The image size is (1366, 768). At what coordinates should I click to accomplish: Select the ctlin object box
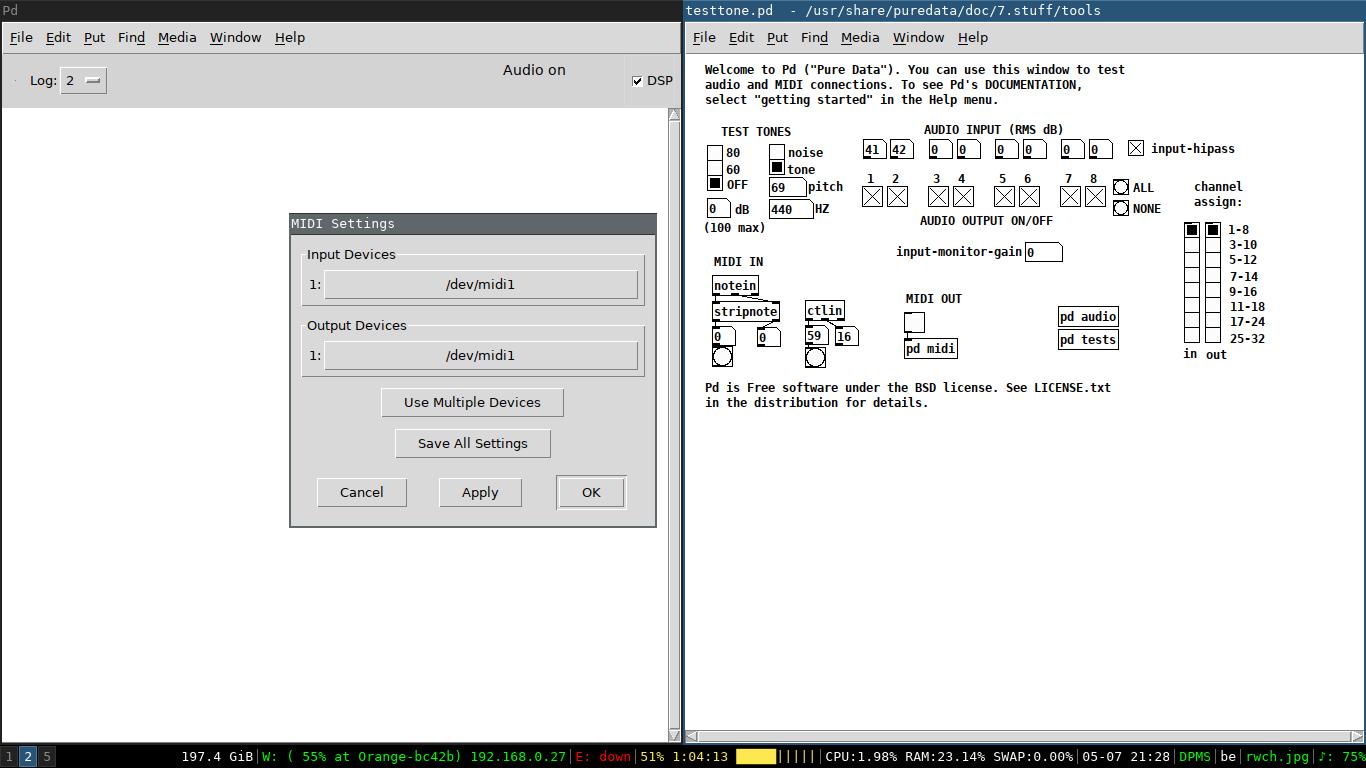(x=825, y=310)
